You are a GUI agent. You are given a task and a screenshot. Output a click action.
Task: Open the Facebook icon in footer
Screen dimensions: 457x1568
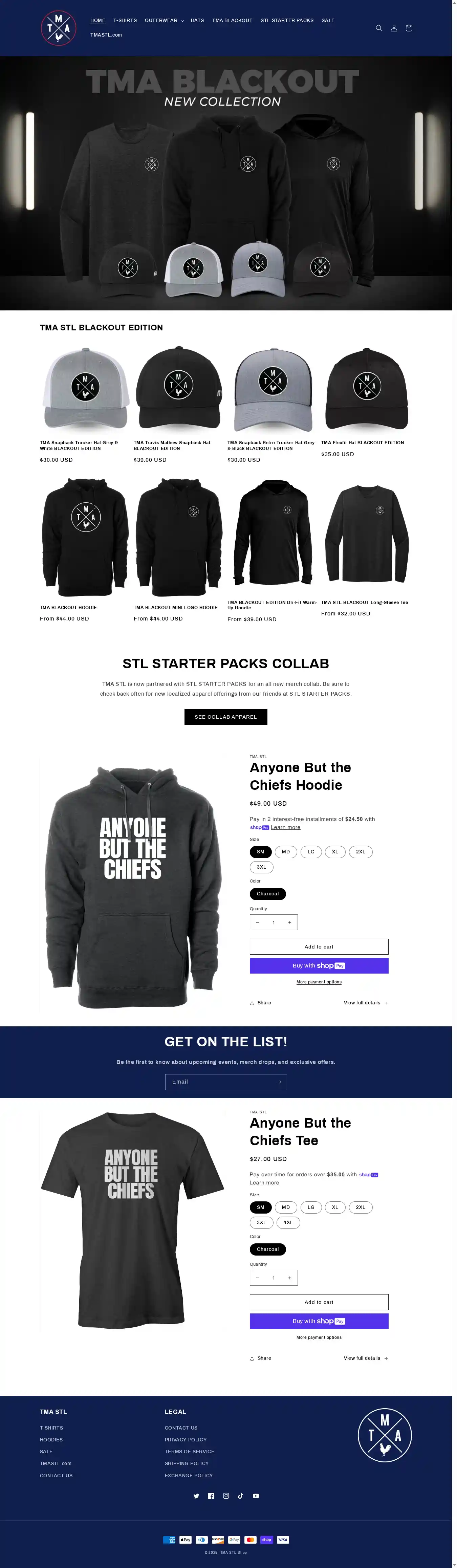[211, 1496]
